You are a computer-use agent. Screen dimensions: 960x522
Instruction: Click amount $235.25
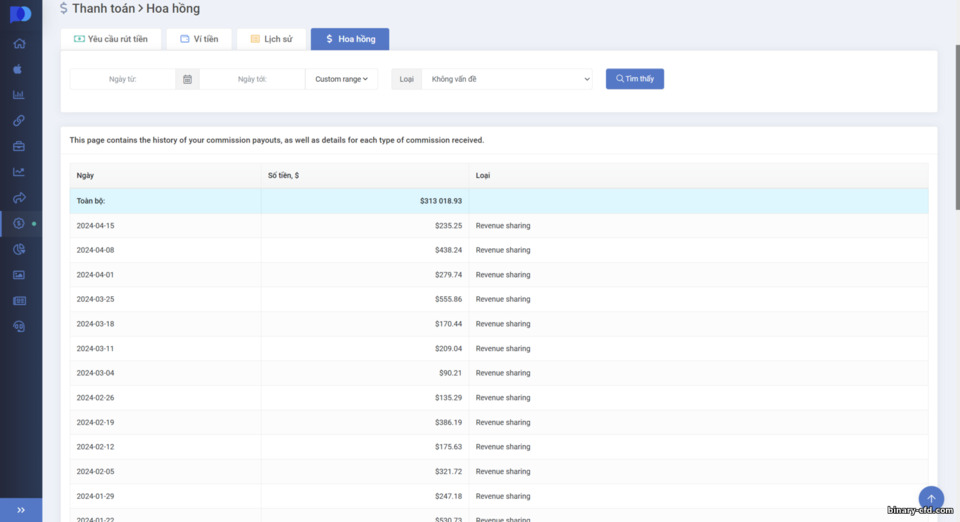448,226
